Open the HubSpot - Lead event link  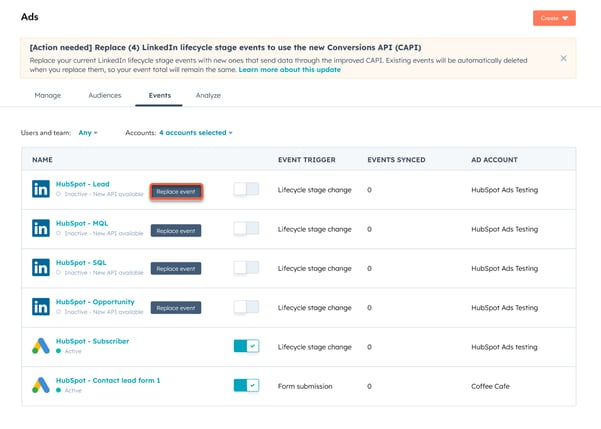[83, 184]
